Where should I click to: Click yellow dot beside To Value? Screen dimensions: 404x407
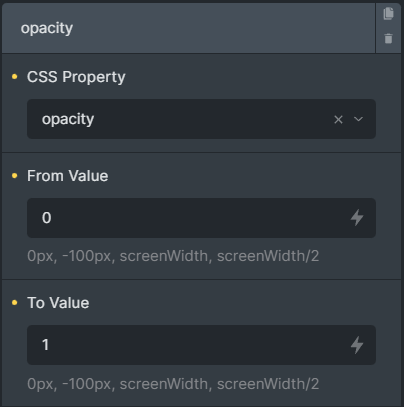(14, 302)
